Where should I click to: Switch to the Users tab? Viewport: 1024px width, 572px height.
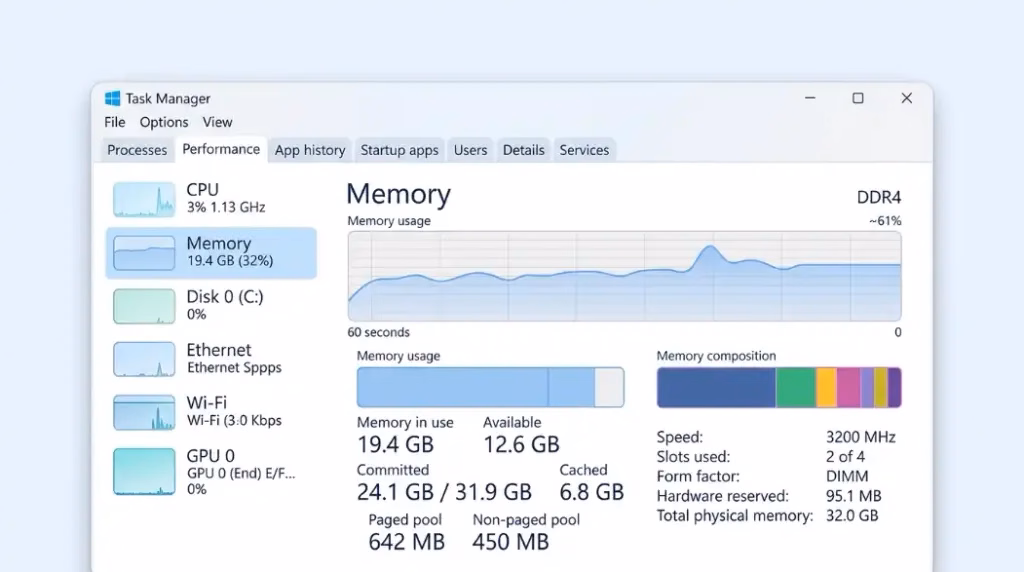pyautogui.click(x=470, y=150)
